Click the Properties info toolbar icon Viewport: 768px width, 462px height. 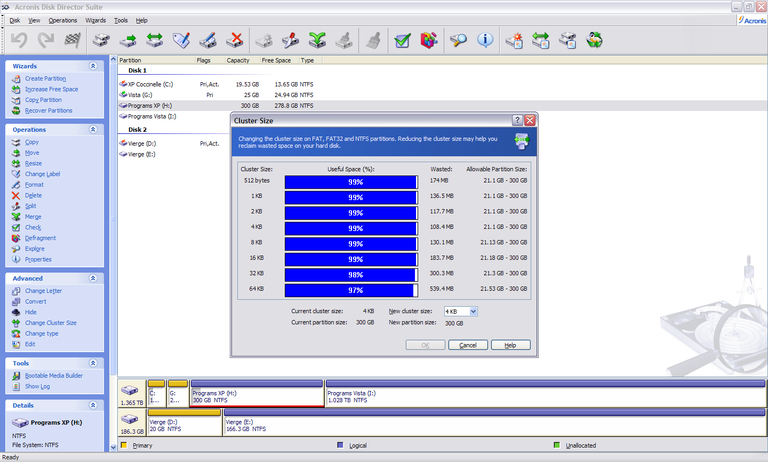(x=485, y=40)
